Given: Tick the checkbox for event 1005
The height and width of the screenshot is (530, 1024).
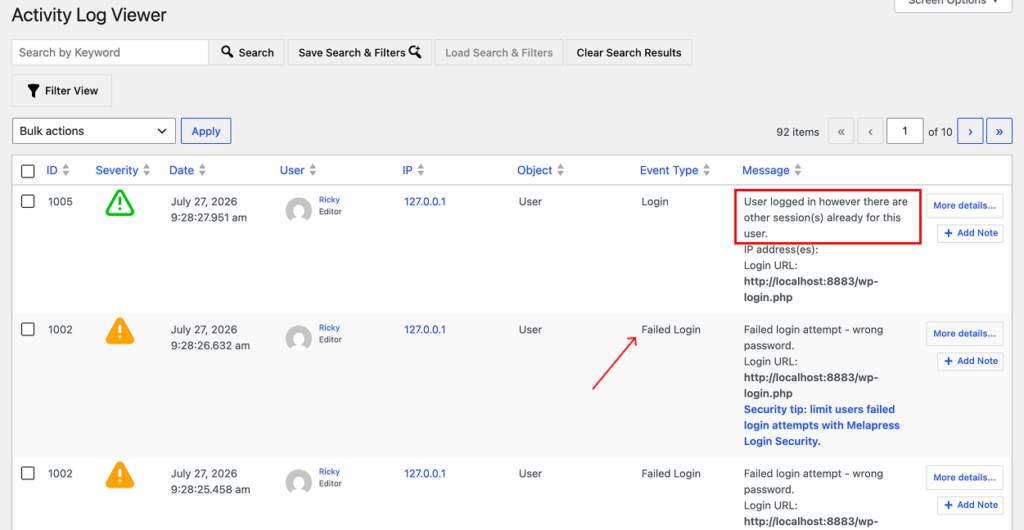Looking at the screenshot, I should tap(27, 202).
